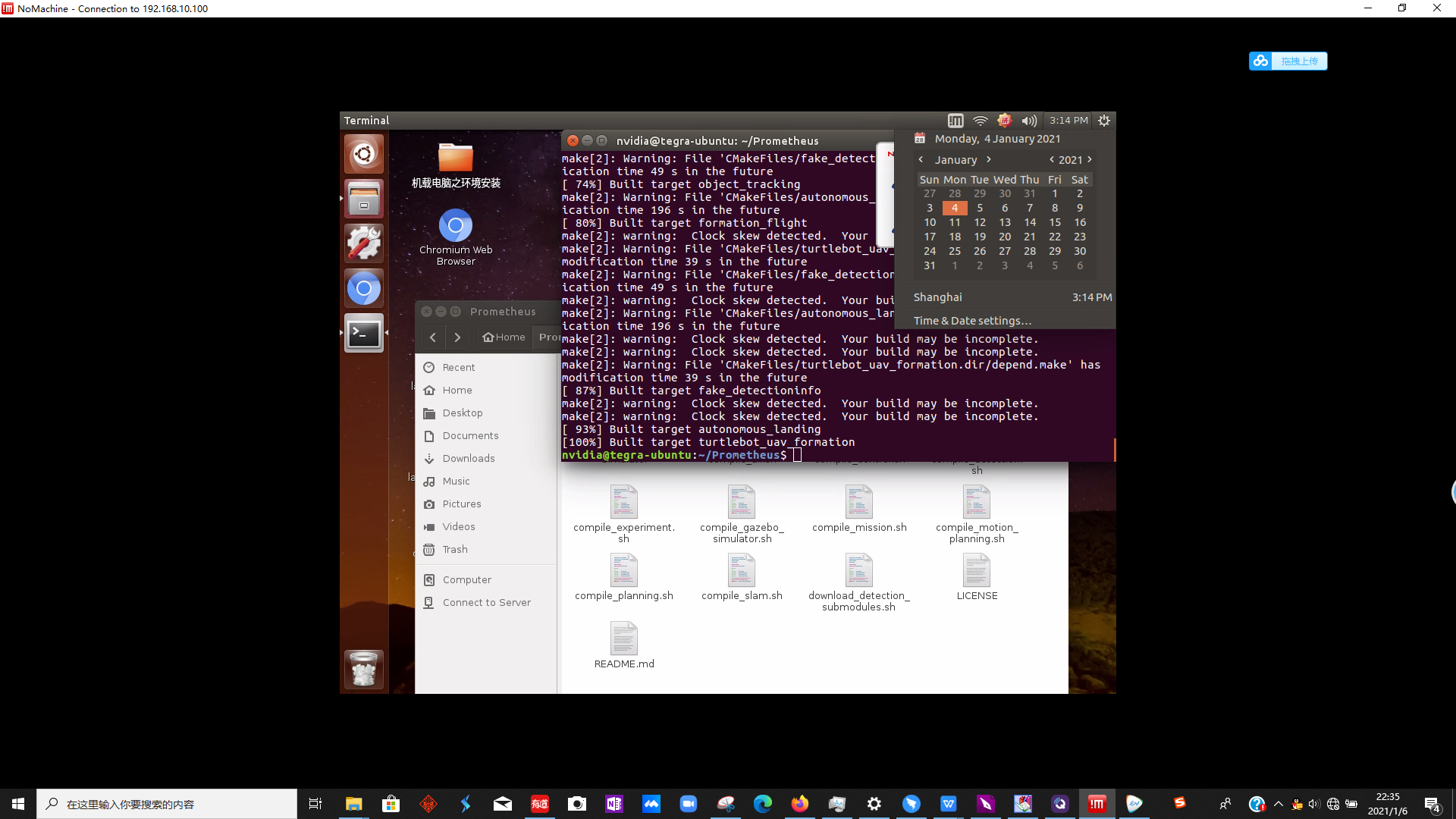This screenshot has height=819, width=1456.
Task: Advance calendar to next year
Action: pyautogui.click(x=1090, y=160)
